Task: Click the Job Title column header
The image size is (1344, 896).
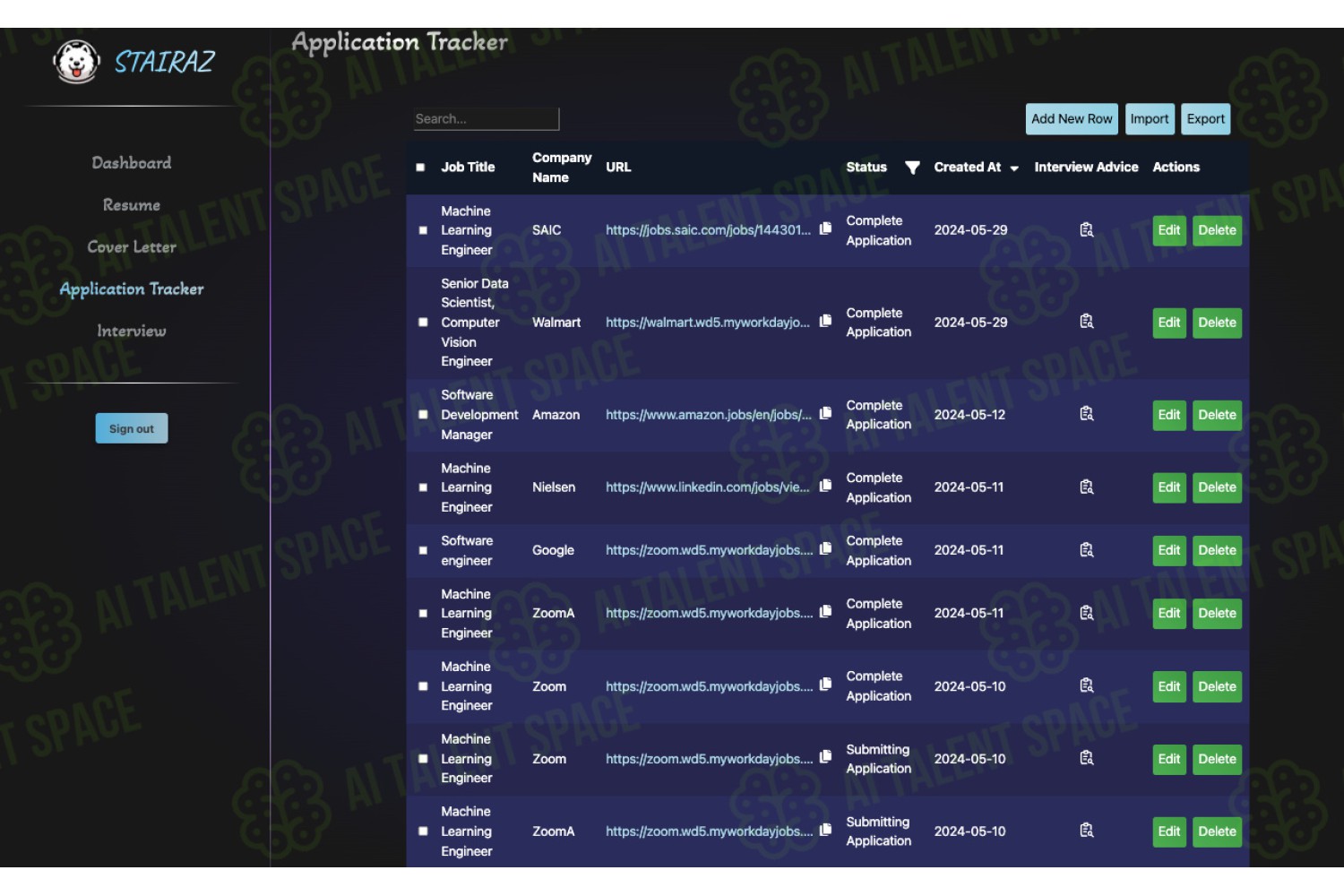Action: 468,168
